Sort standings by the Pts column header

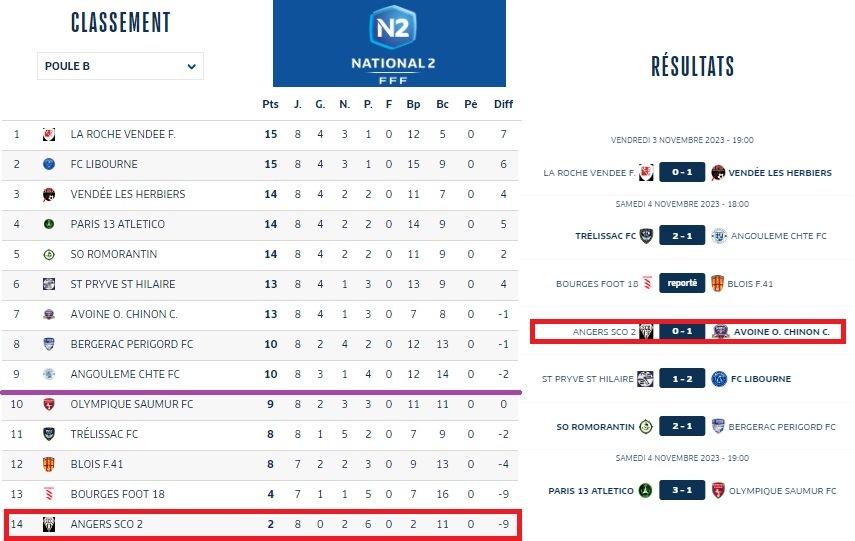click(x=270, y=104)
